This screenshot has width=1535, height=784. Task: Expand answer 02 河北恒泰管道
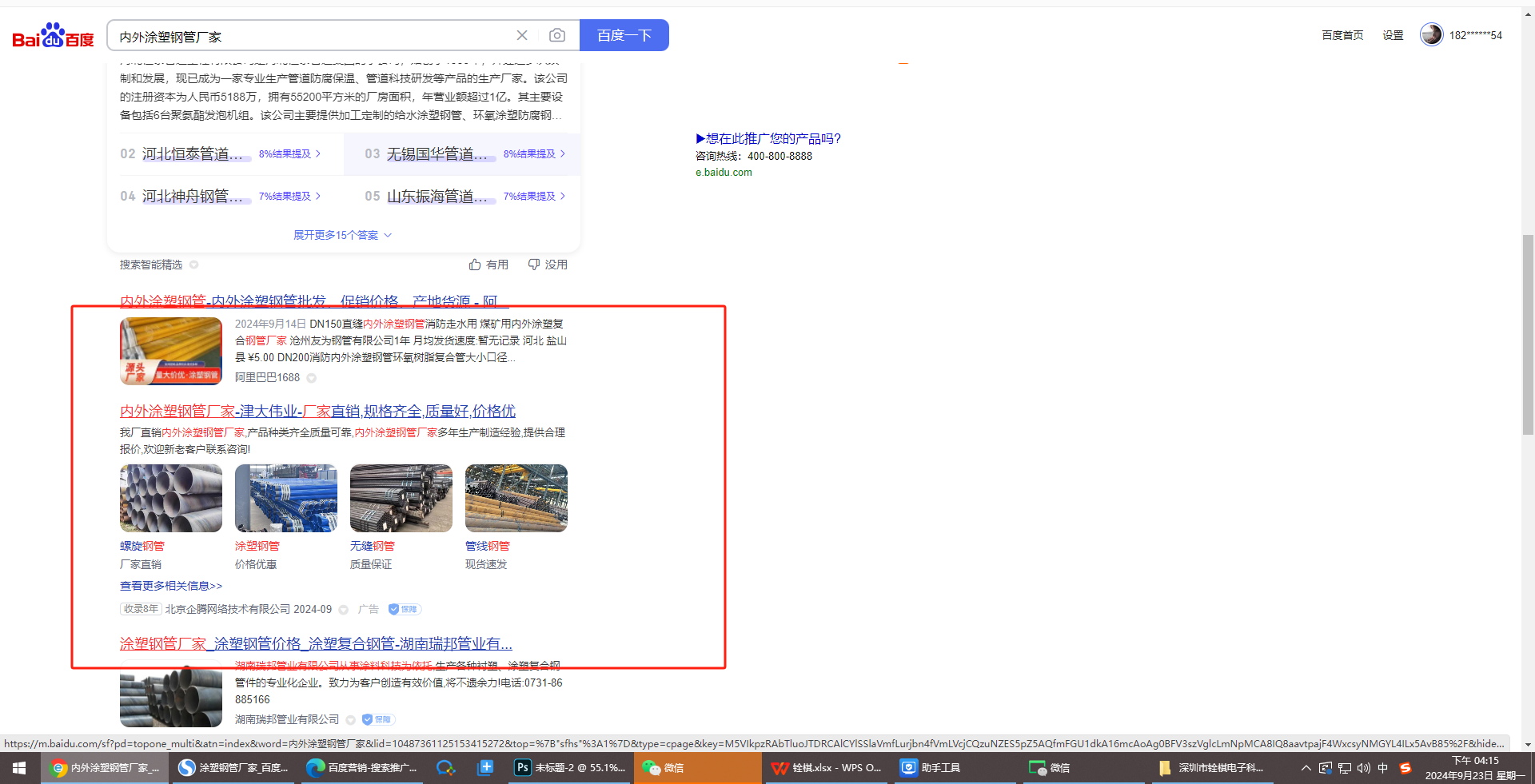(x=221, y=153)
